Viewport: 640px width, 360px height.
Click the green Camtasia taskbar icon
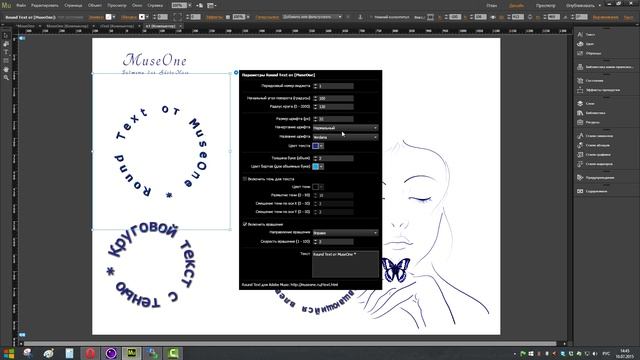click(173, 353)
